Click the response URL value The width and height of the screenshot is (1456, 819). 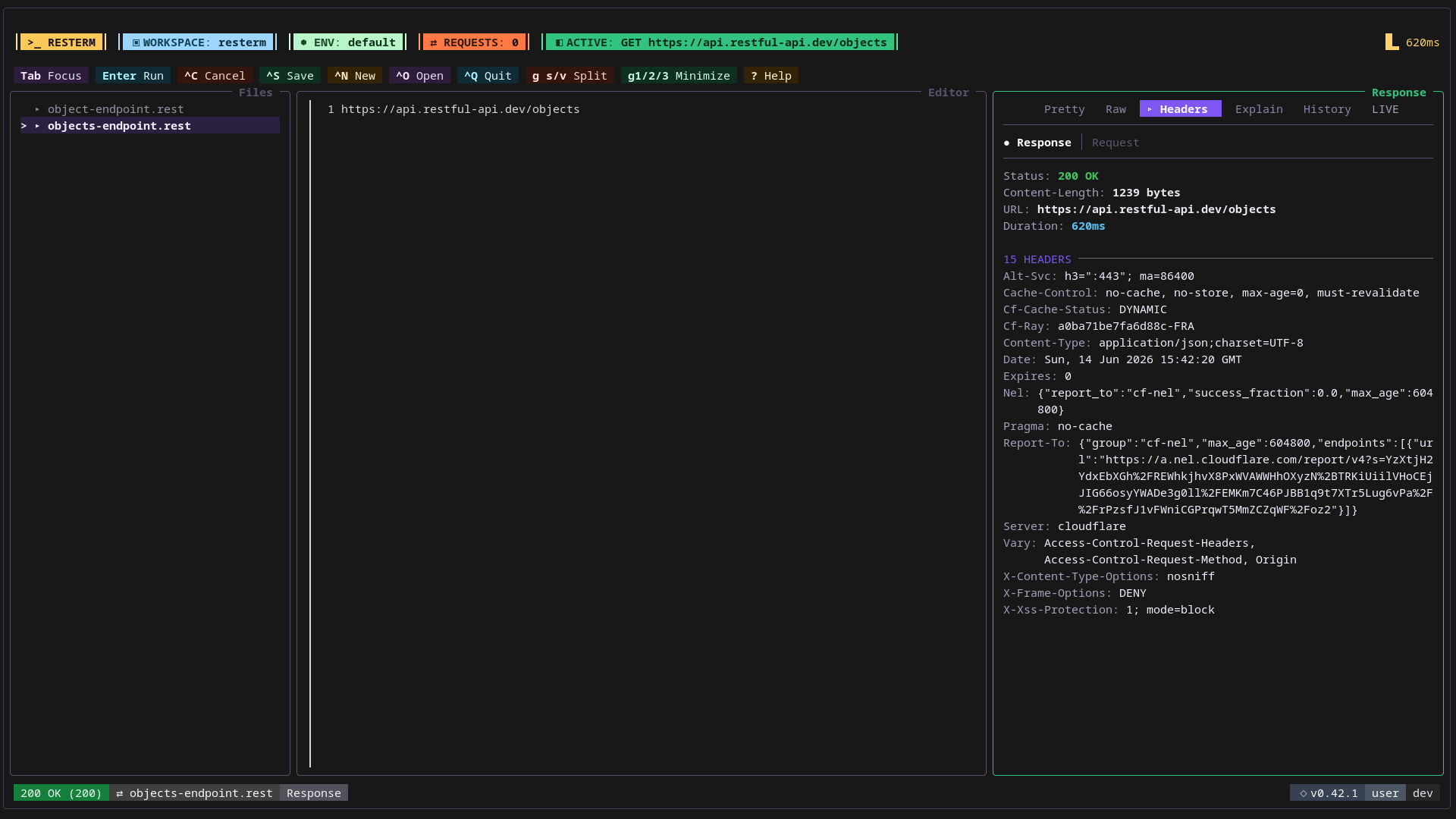click(x=1156, y=209)
